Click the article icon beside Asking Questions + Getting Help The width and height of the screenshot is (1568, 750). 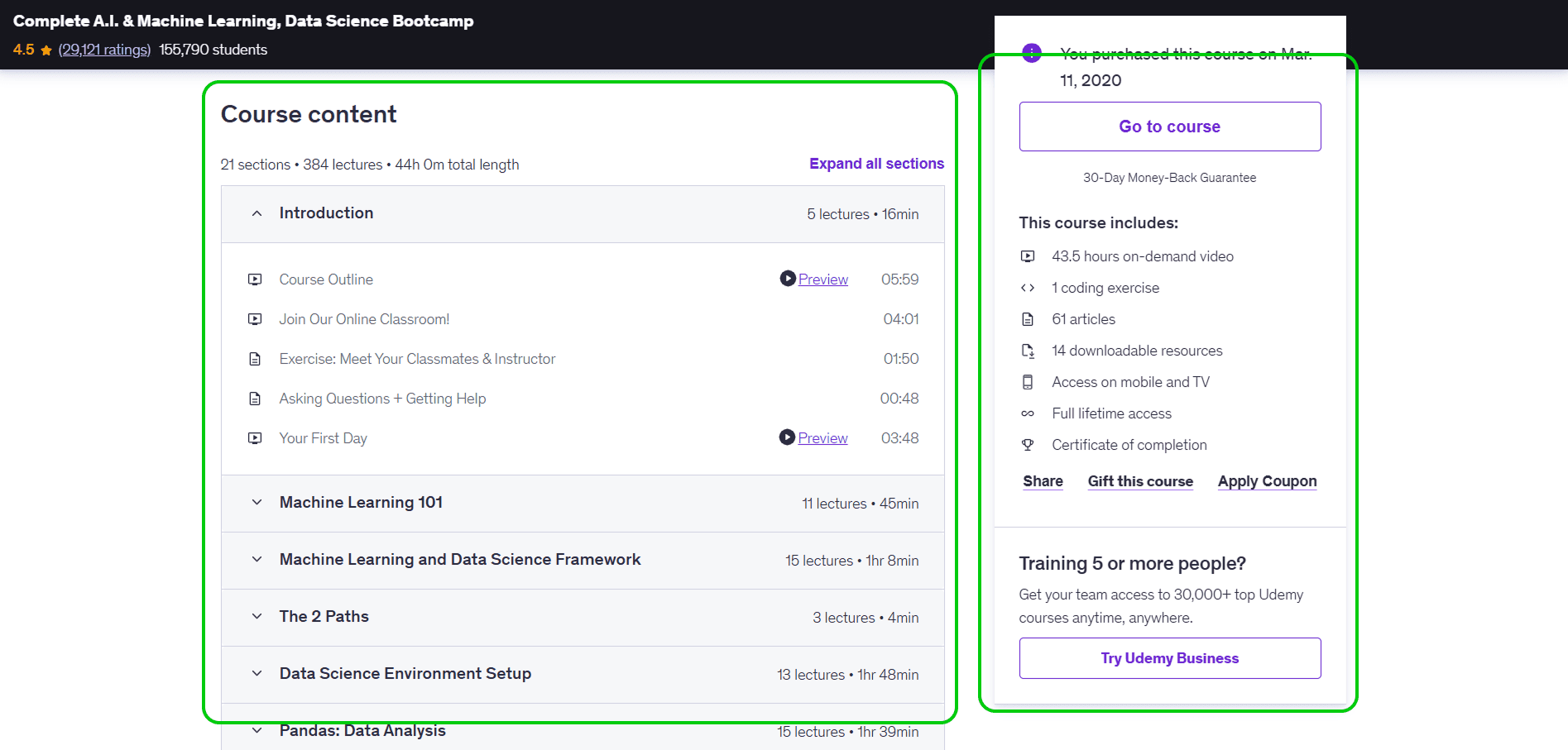click(x=255, y=399)
